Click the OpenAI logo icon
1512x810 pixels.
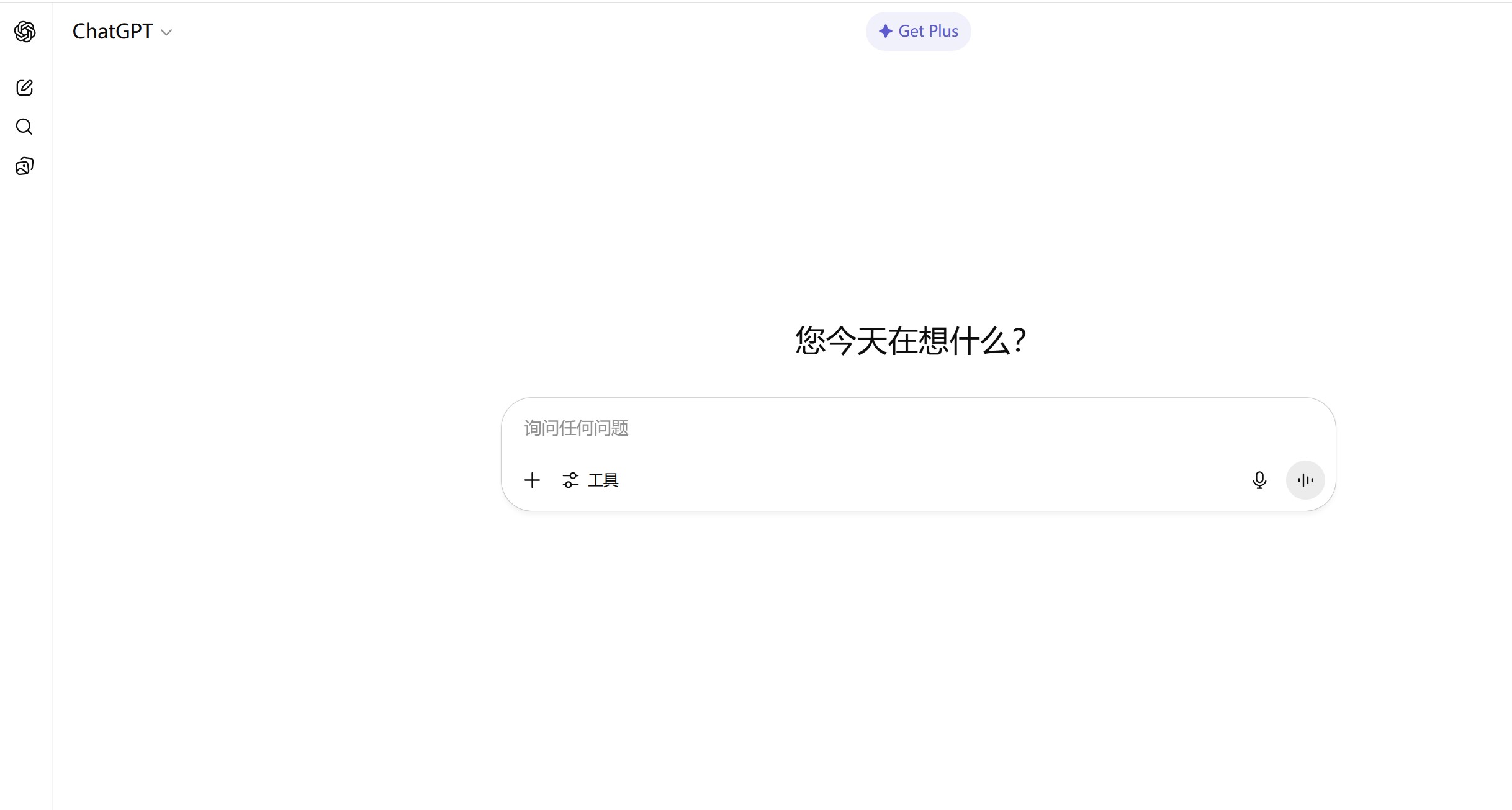tap(25, 32)
